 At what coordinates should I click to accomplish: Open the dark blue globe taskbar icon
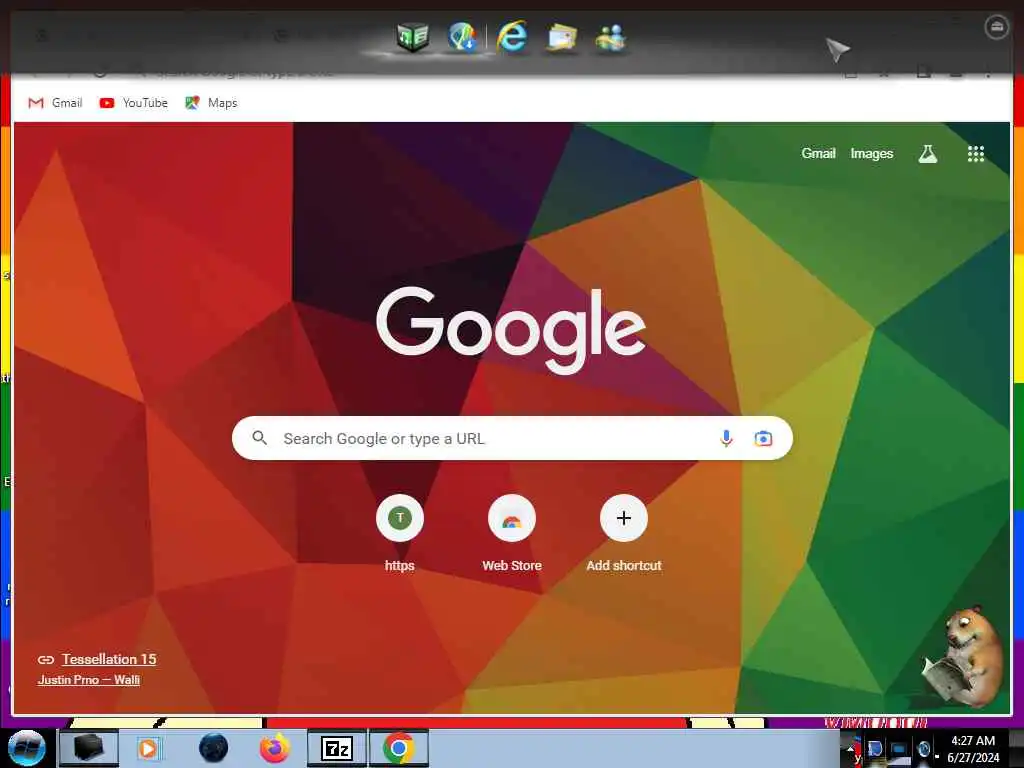pyautogui.click(x=214, y=748)
